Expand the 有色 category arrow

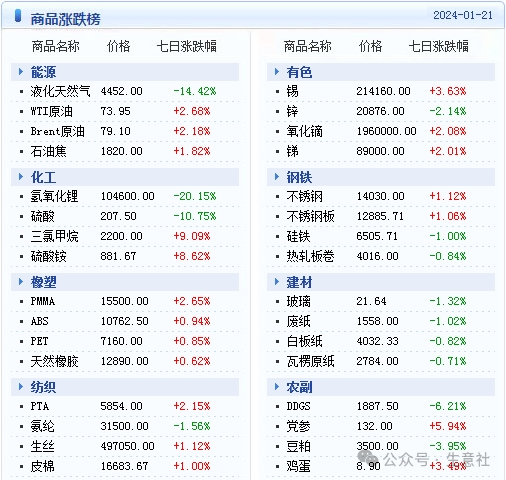tap(277, 72)
